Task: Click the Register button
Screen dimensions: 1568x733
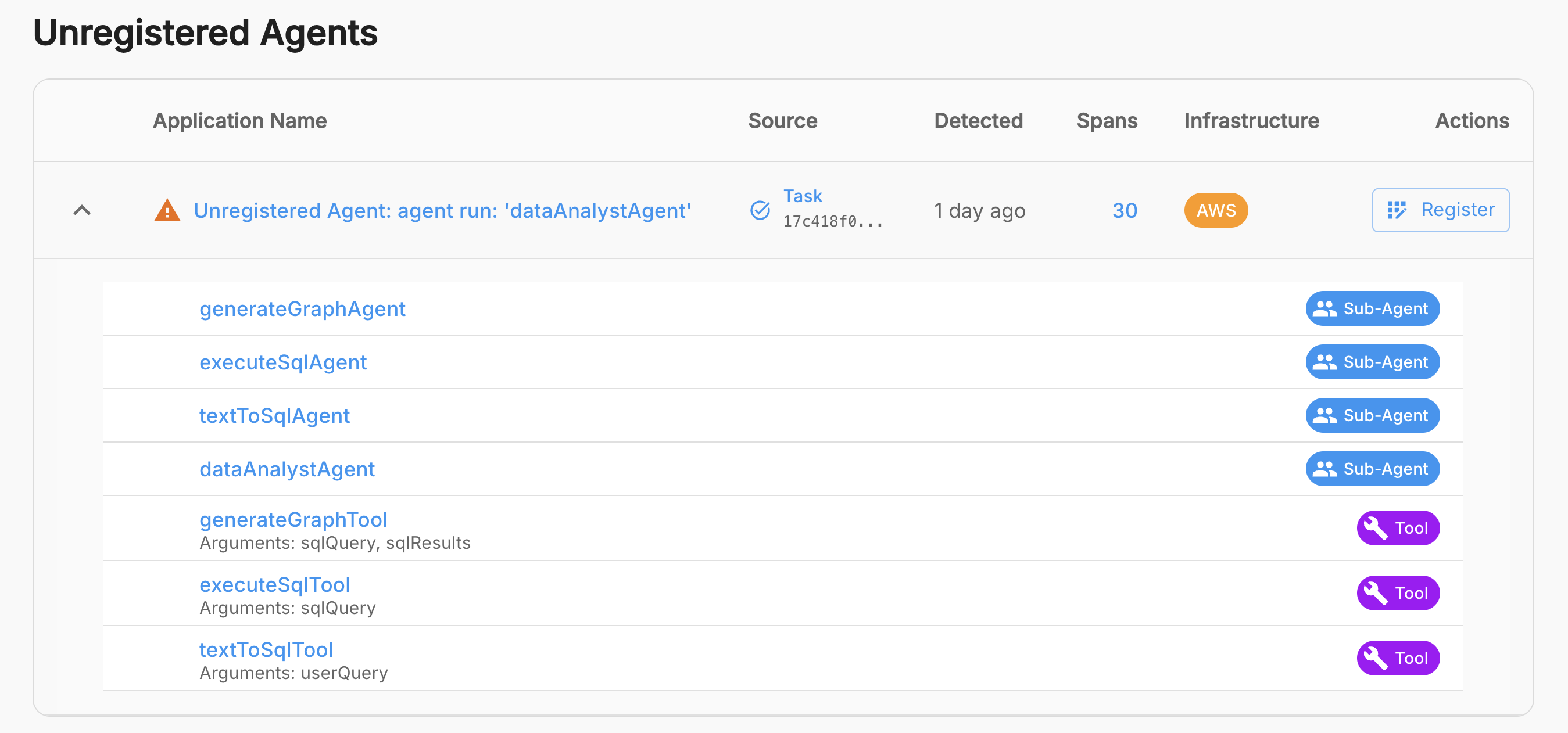Action: pos(1440,210)
